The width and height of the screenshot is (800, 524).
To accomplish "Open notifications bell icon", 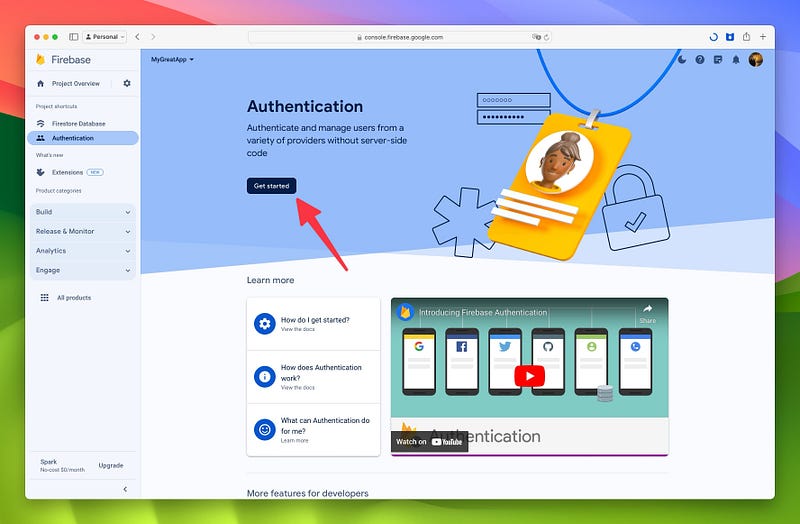I will (736, 60).
